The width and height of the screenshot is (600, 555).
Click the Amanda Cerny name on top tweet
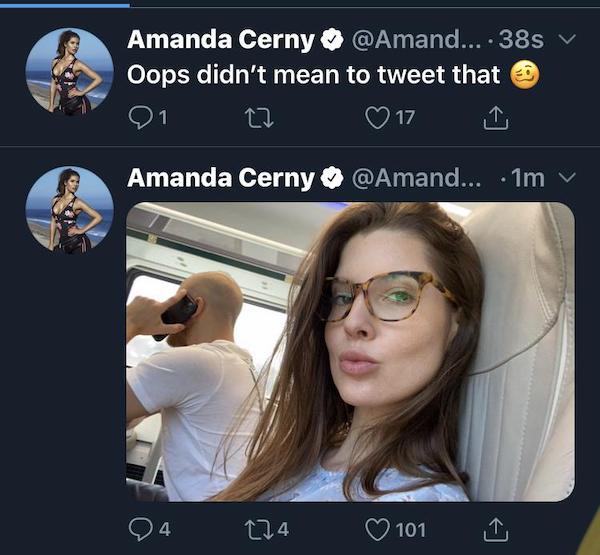(x=220, y=40)
